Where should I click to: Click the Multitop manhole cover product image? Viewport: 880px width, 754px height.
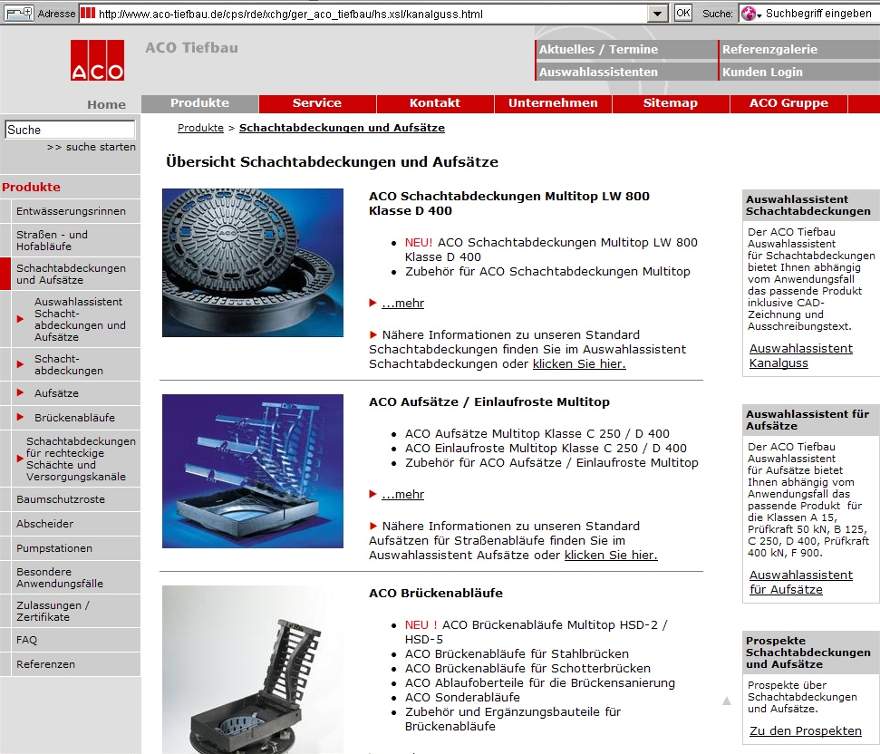click(x=252, y=262)
